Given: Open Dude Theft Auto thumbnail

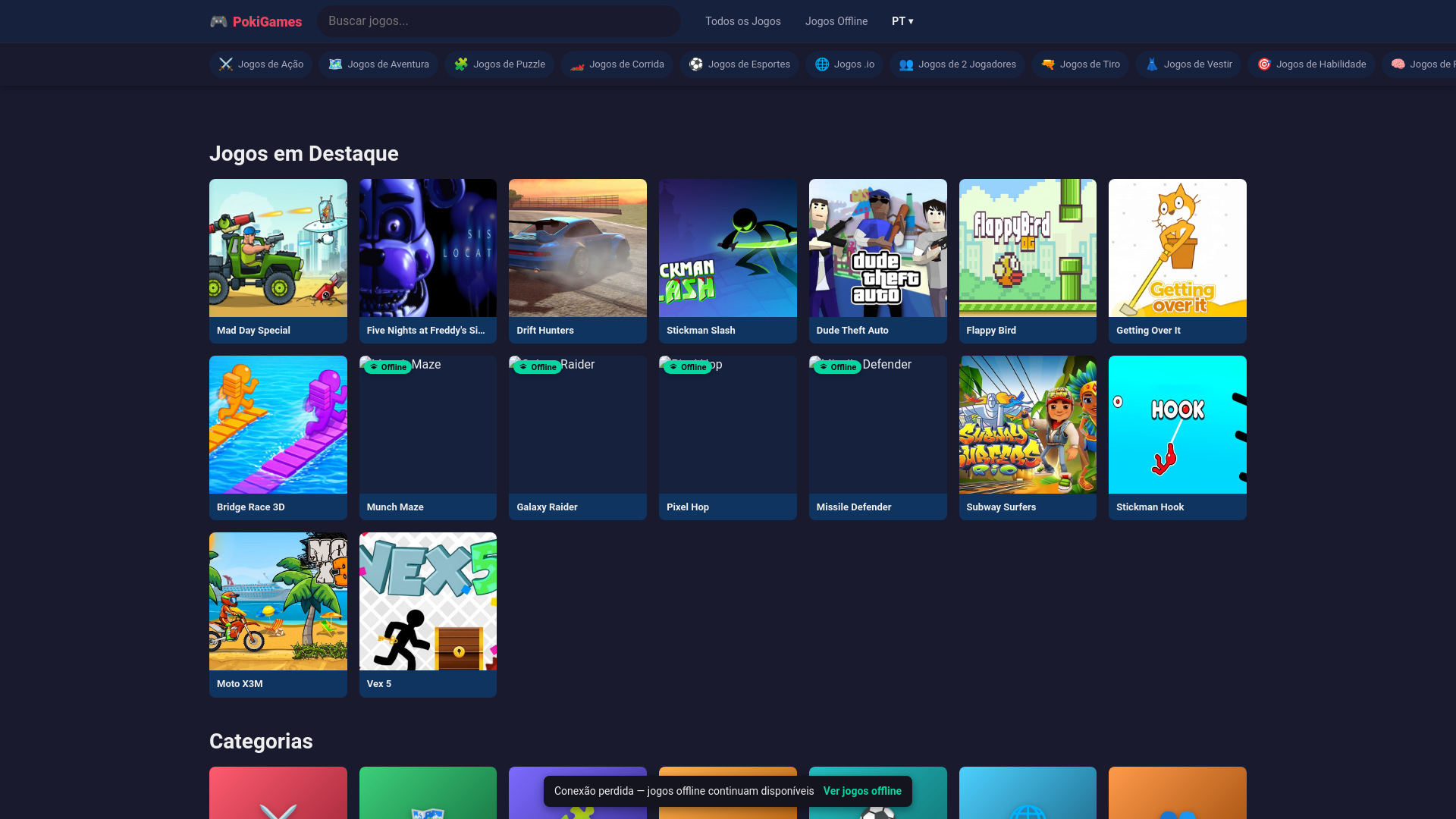Looking at the screenshot, I should point(878,248).
